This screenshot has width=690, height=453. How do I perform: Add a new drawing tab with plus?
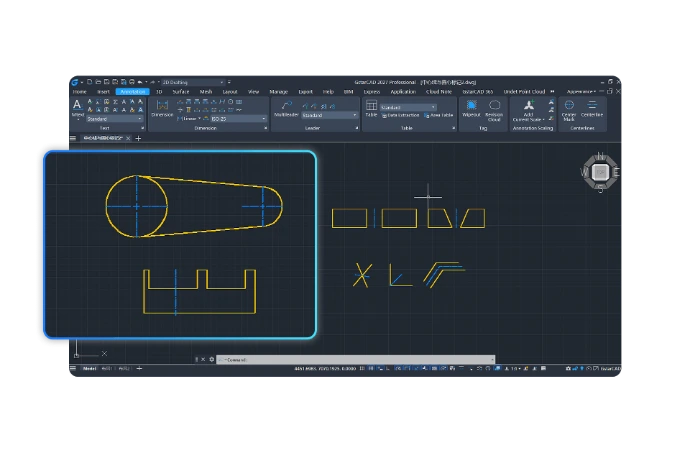click(138, 138)
